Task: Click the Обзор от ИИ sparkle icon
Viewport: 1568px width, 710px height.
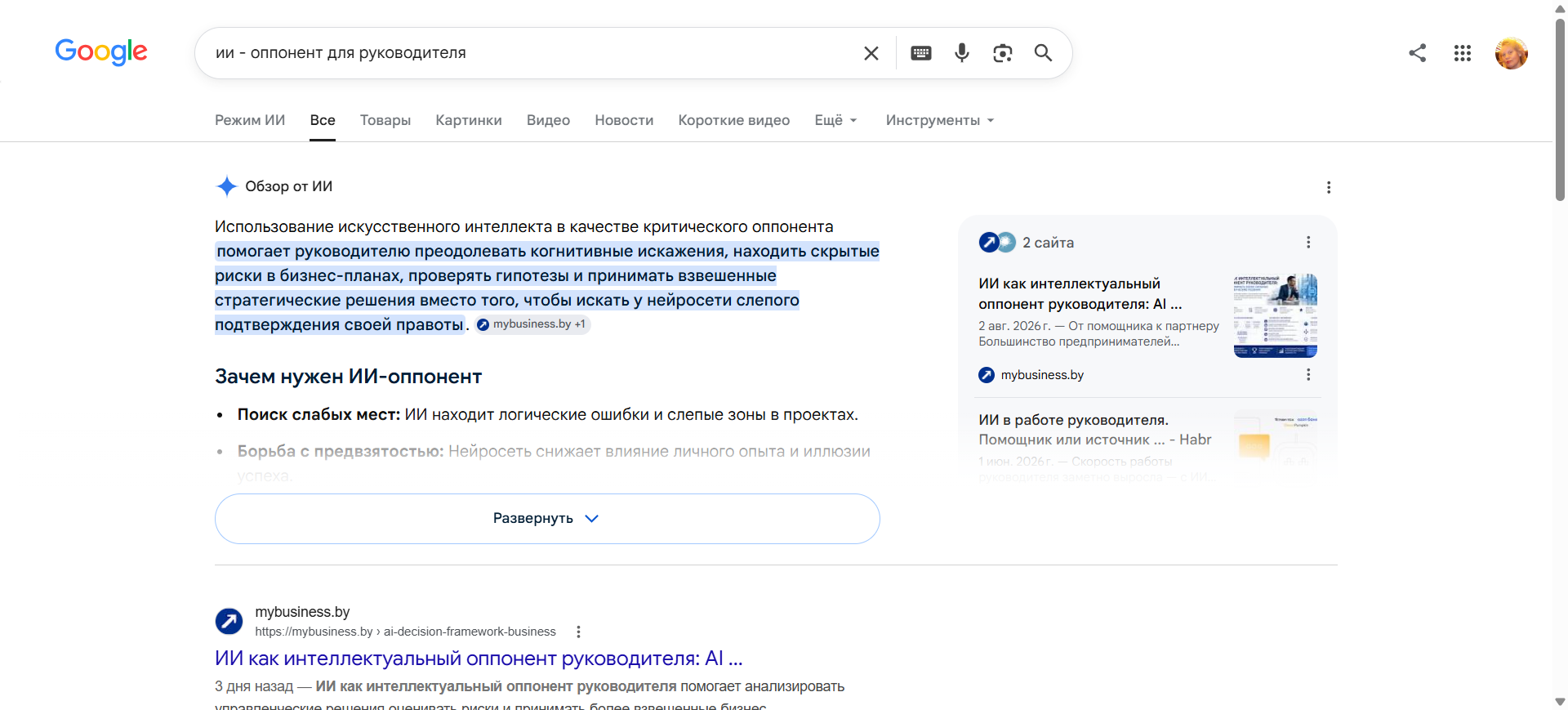Action: 226,186
